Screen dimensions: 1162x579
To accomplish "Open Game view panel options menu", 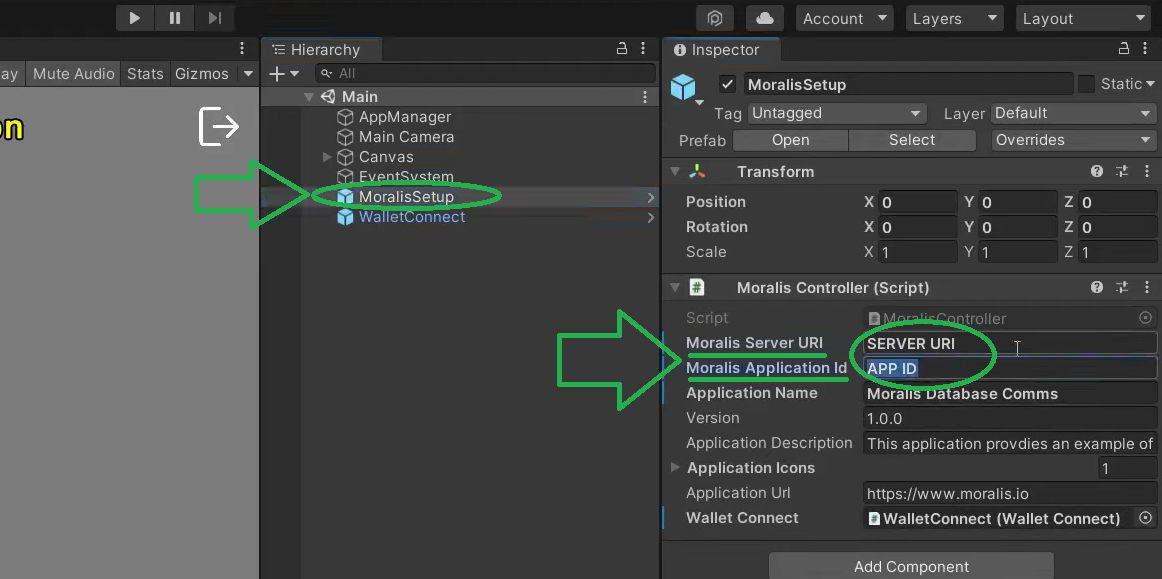I will (242, 49).
